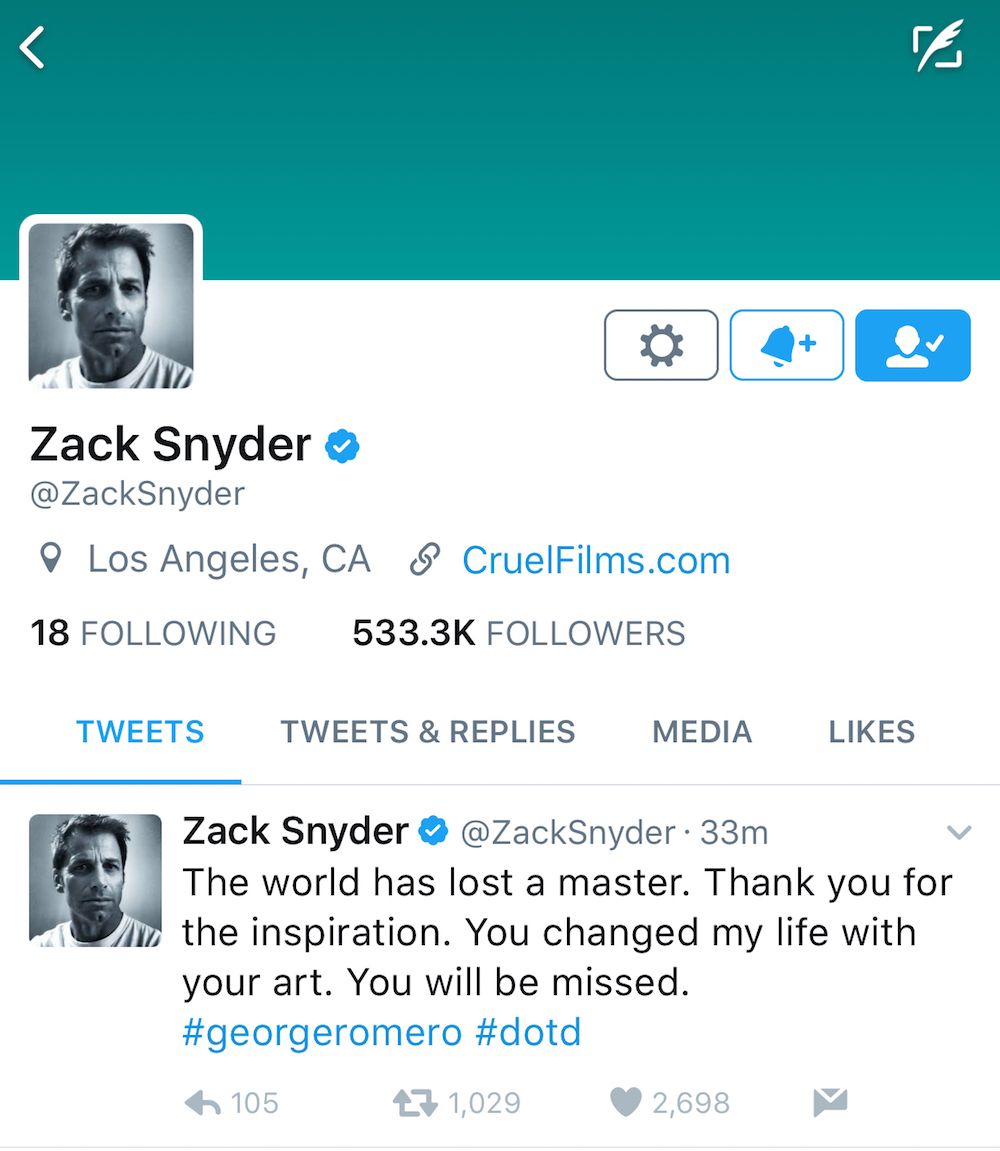Viewport: 1000px width, 1151px height.
Task: Send the tweet as a direct message
Action: click(829, 1102)
